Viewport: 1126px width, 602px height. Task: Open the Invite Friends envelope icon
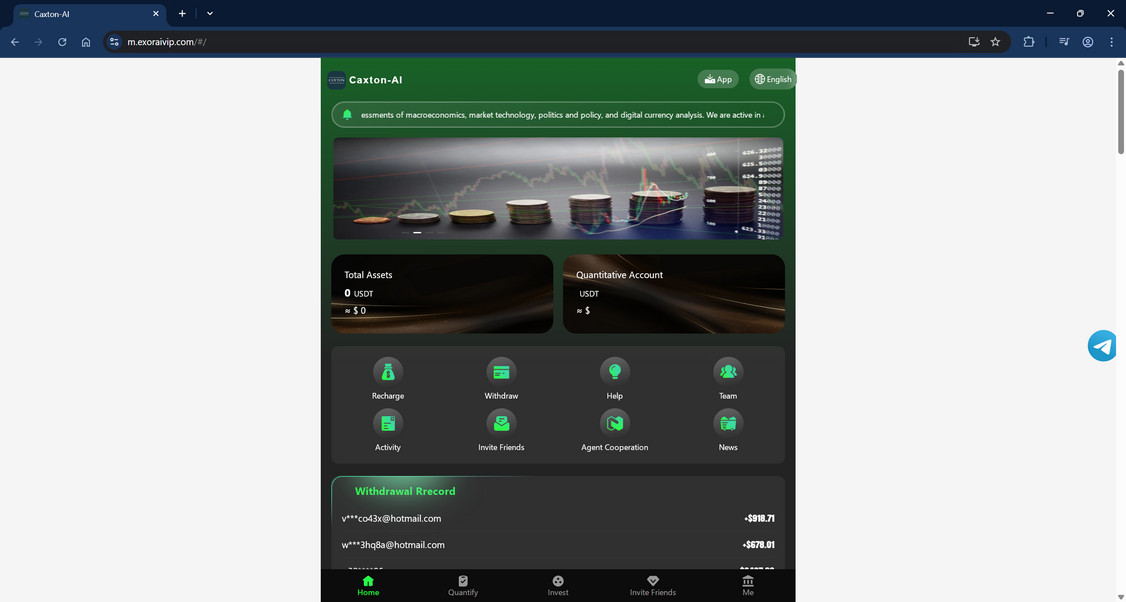[x=501, y=422]
